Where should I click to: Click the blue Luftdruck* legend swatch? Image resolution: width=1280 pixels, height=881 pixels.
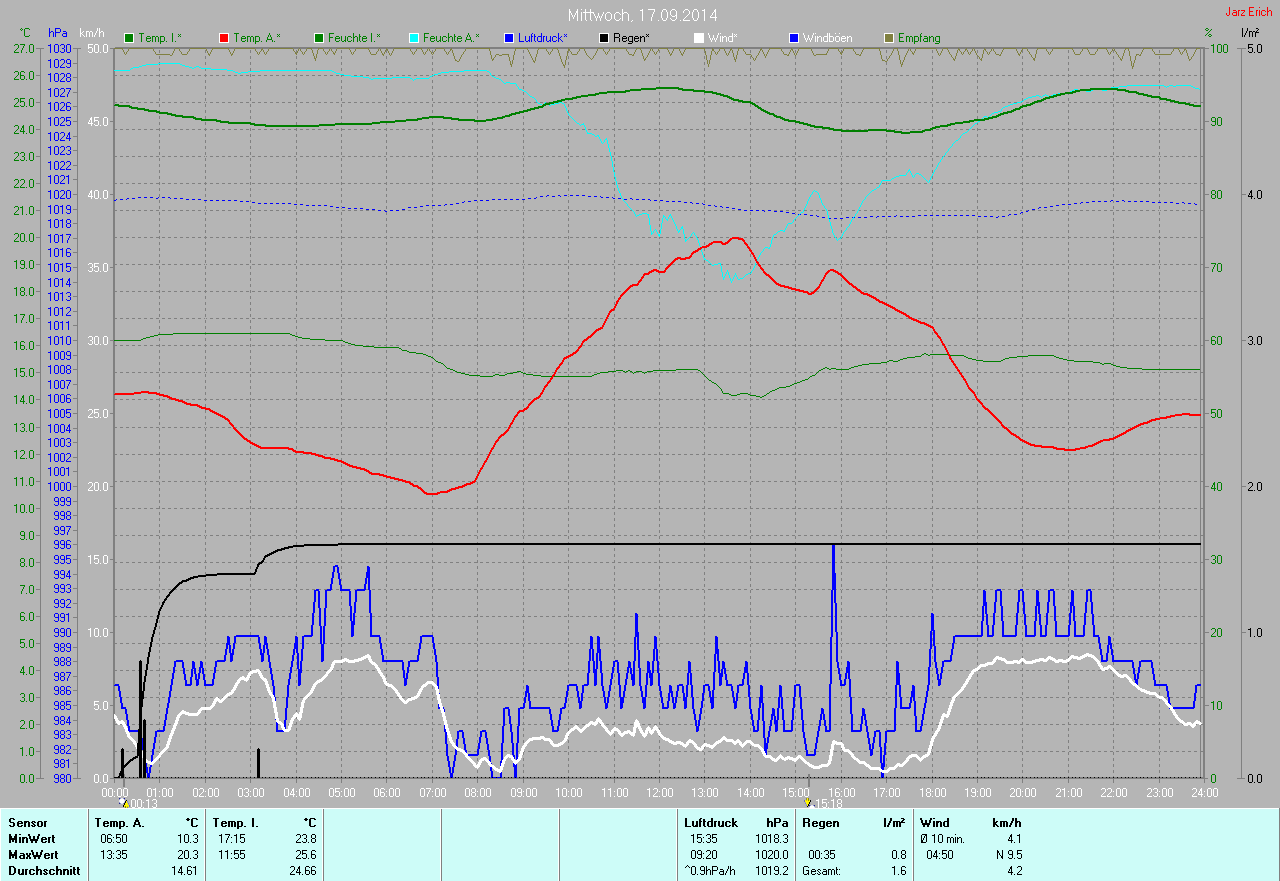coord(508,38)
